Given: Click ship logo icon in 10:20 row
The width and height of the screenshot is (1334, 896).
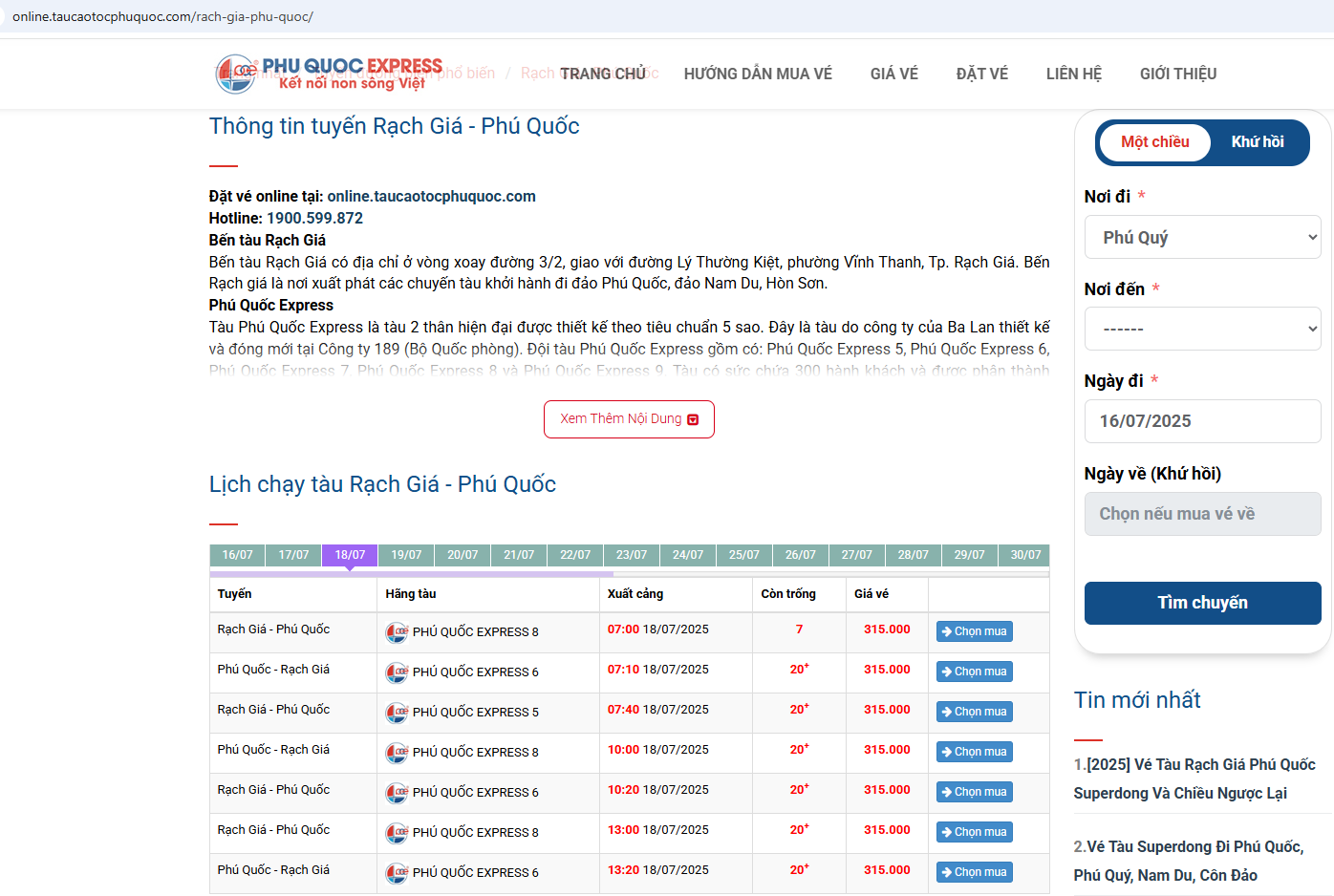Looking at the screenshot, I should click(x=397, y=793).
